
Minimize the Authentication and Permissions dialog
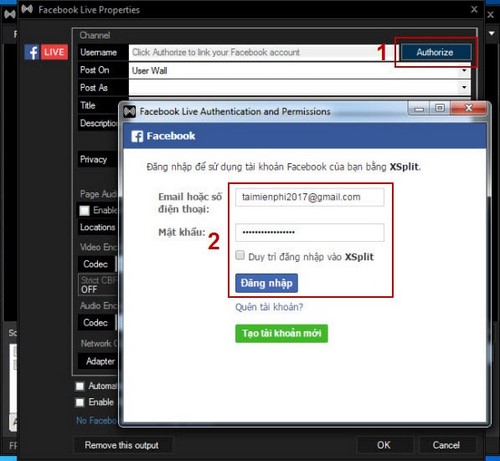pos(419,108)
